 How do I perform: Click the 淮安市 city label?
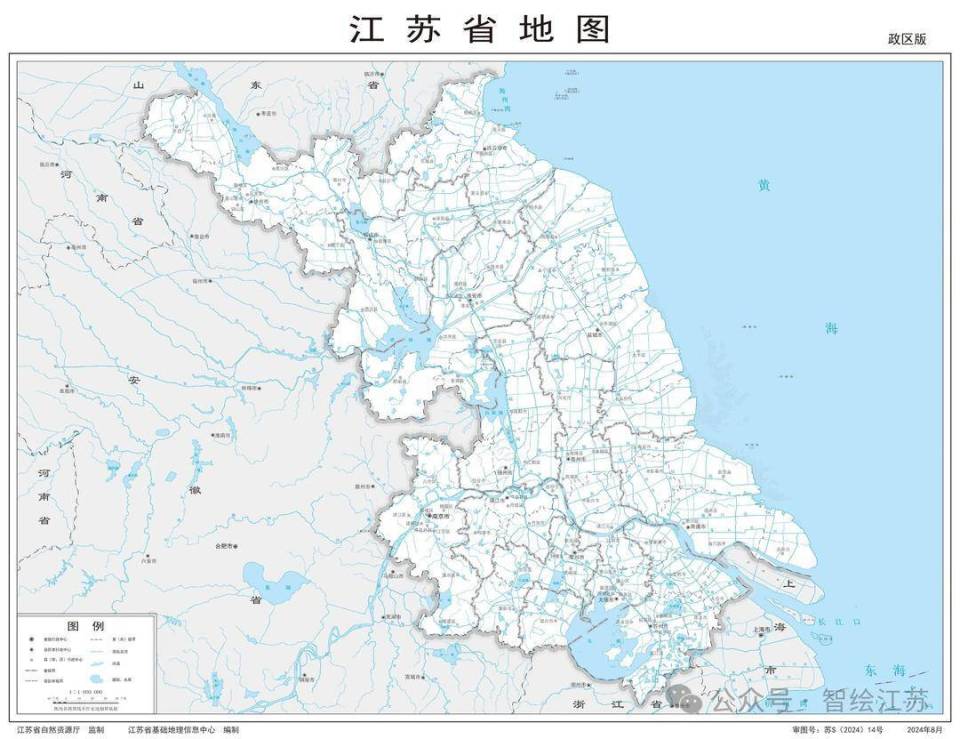click(x=475, y=295)
